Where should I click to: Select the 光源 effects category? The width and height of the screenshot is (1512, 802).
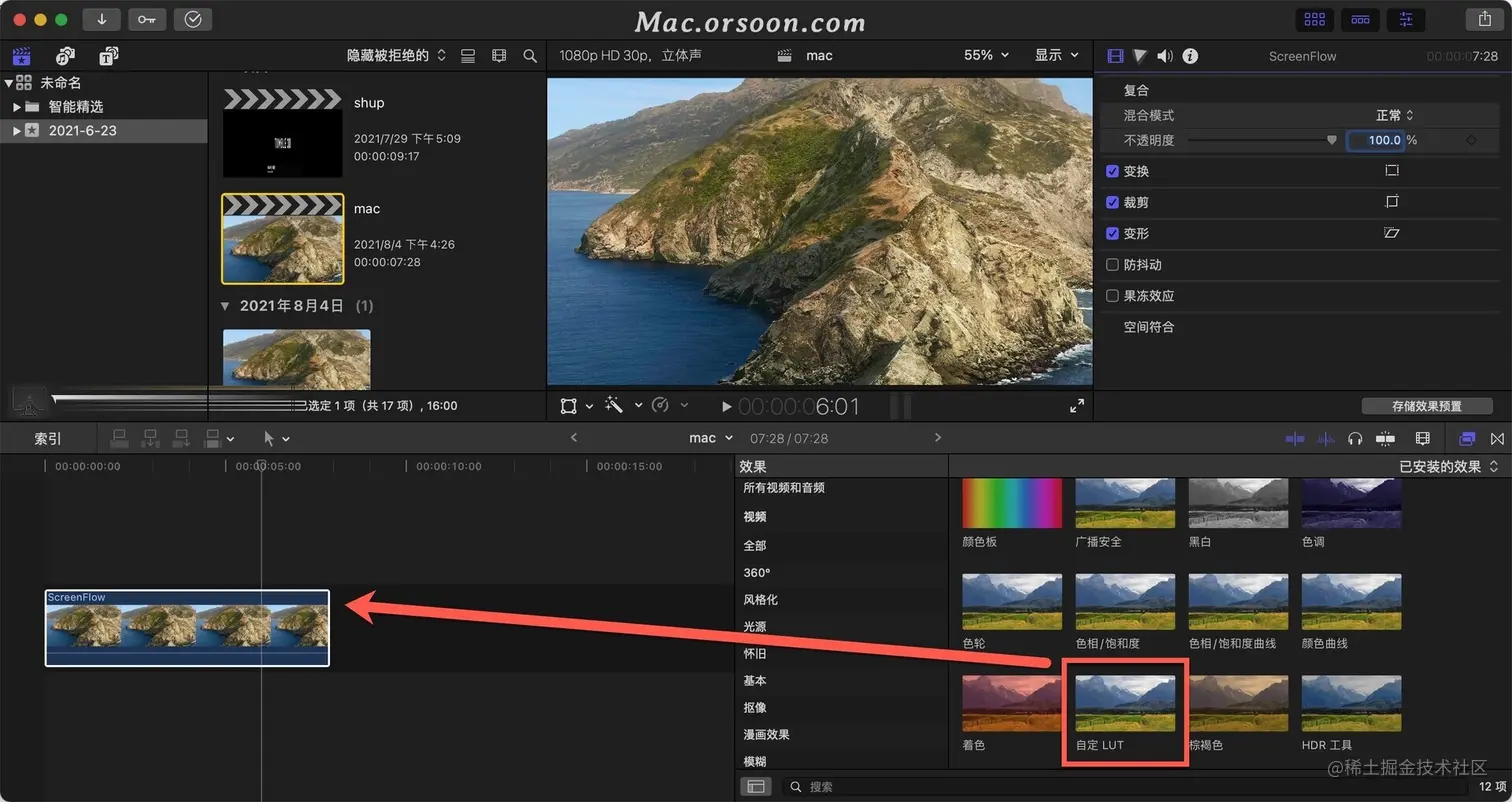(755, 627)
